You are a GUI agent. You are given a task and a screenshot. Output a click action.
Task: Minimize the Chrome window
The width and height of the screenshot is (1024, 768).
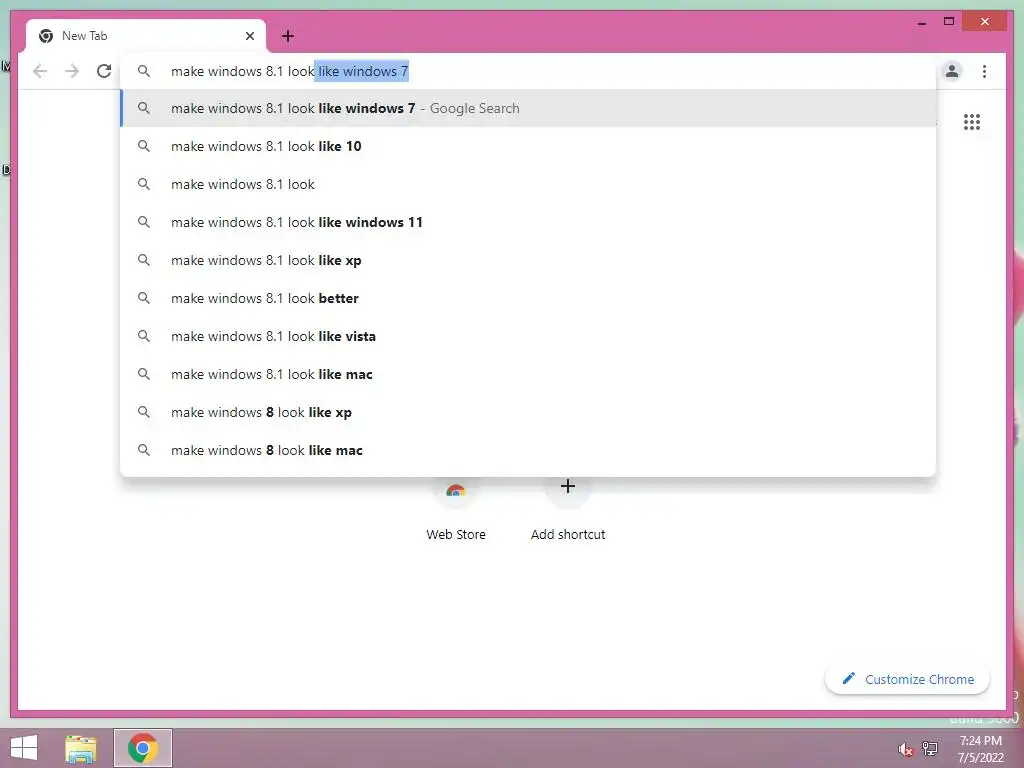click(922, 22)
